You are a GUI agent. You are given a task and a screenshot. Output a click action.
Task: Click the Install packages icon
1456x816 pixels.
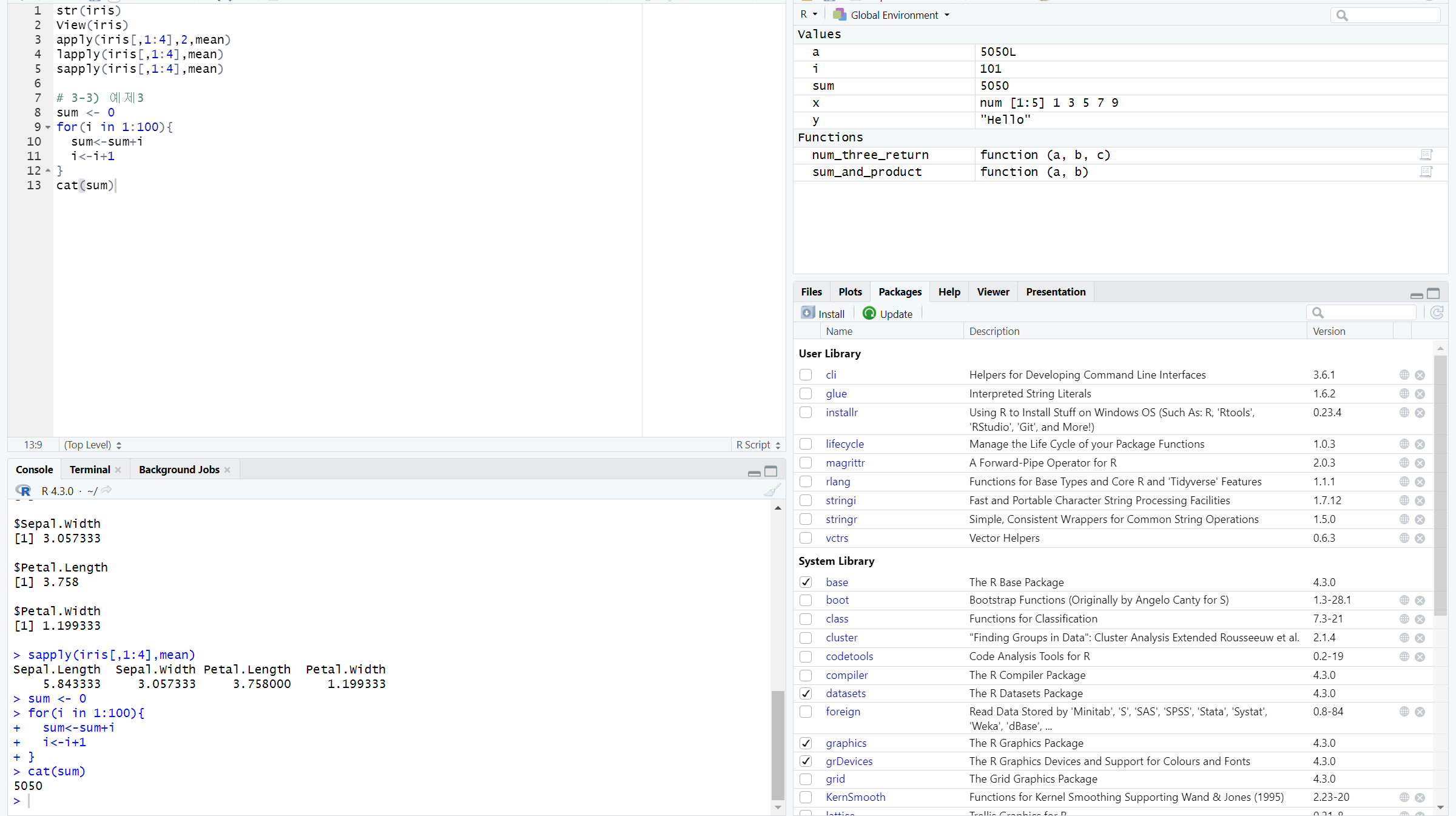click(x=807, y=313)
